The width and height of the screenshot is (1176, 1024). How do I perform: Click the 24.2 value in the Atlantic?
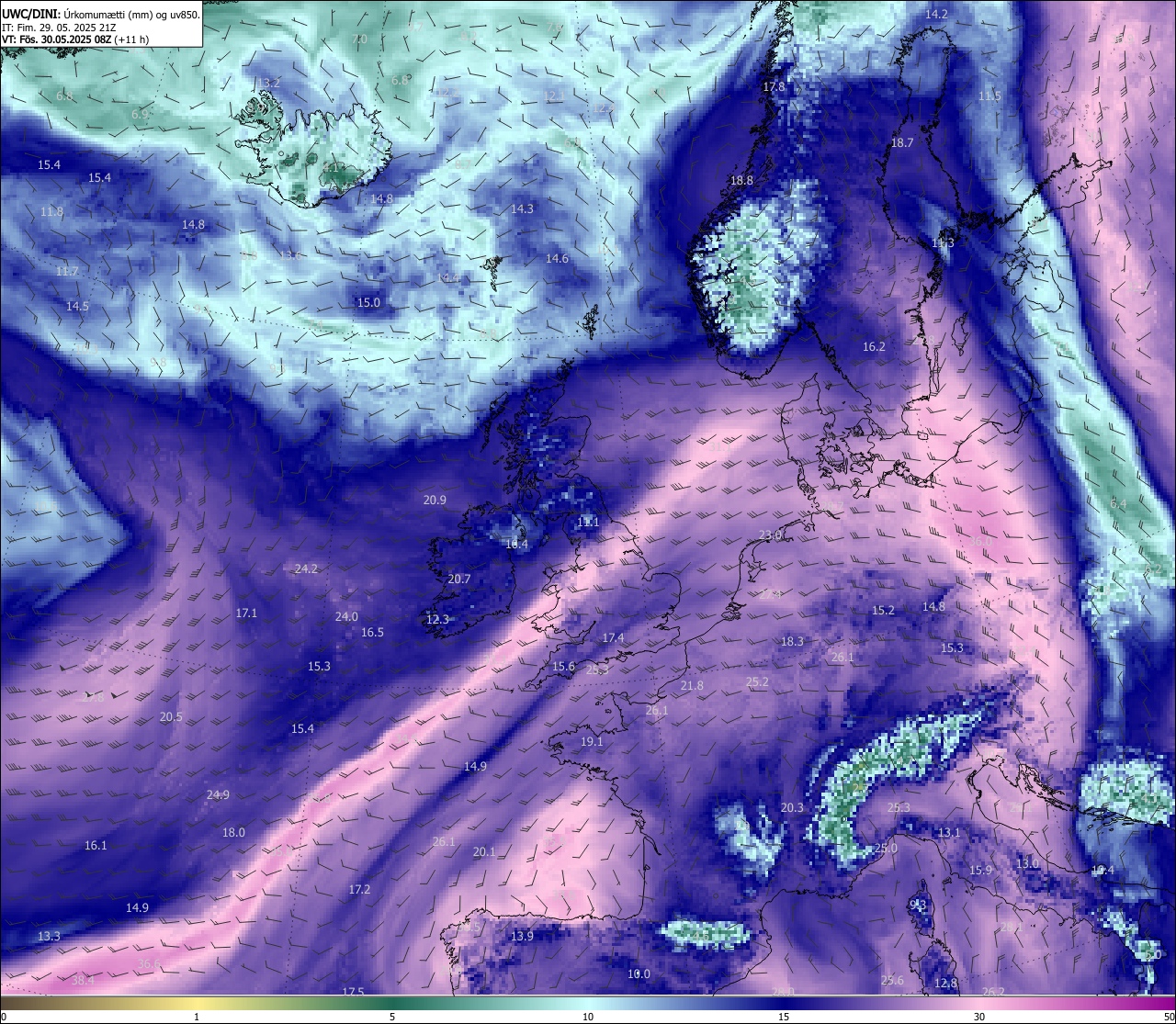point(306,569)
